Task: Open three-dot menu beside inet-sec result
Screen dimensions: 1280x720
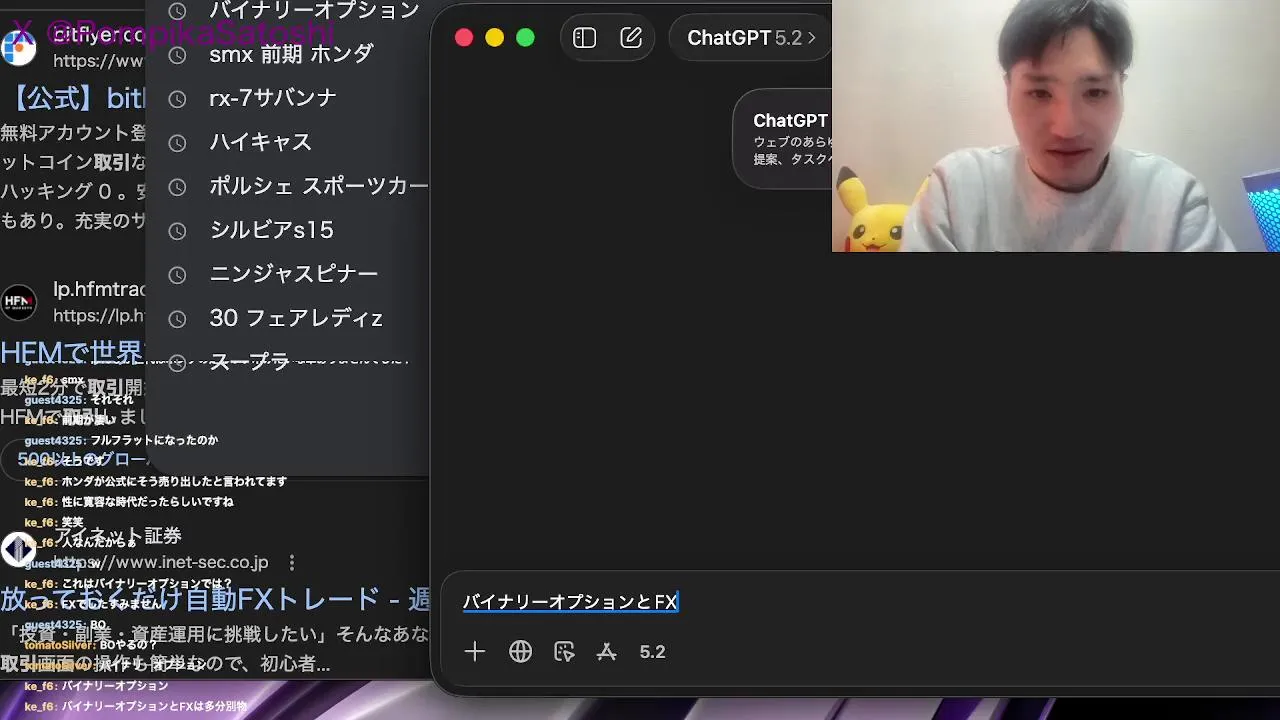Action: point(292,562)
